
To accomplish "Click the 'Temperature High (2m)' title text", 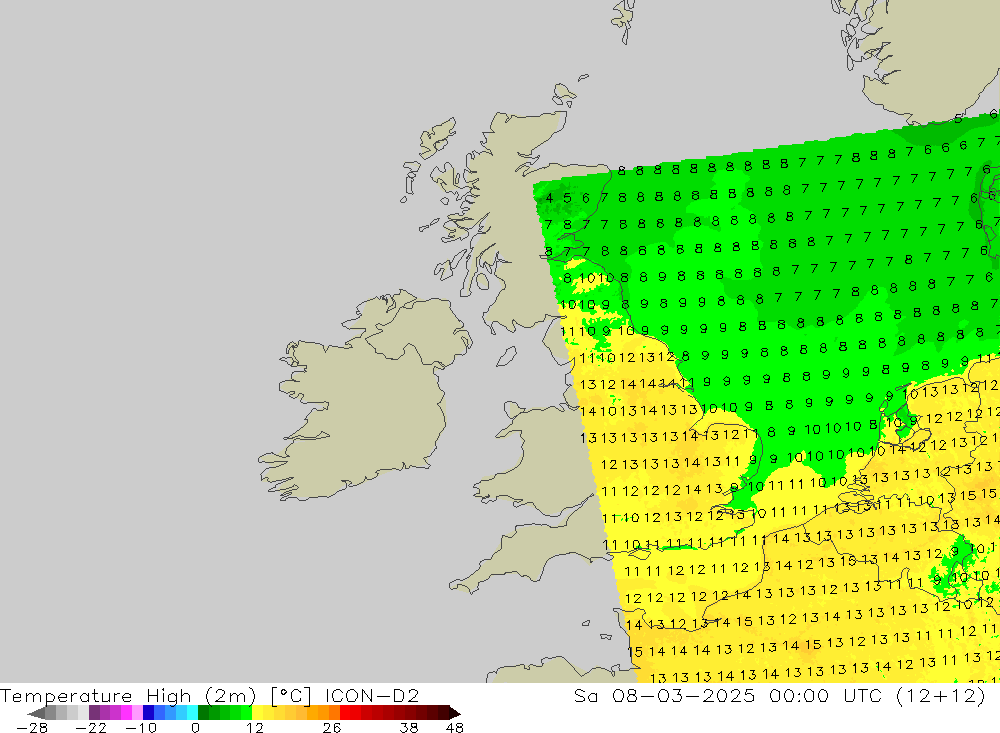I will [128, 695].
